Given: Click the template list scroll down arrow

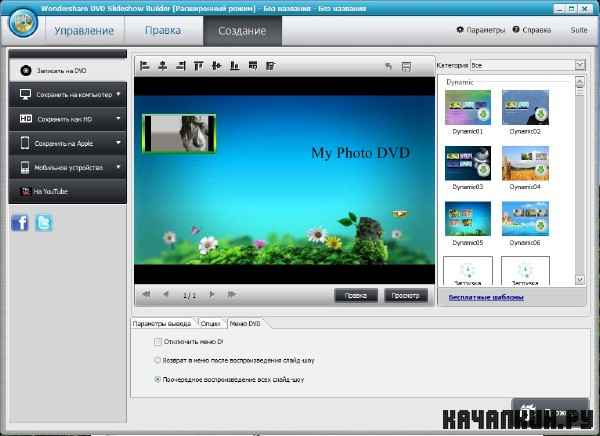Looking at the screenshot, I should [x=580, y=279].
